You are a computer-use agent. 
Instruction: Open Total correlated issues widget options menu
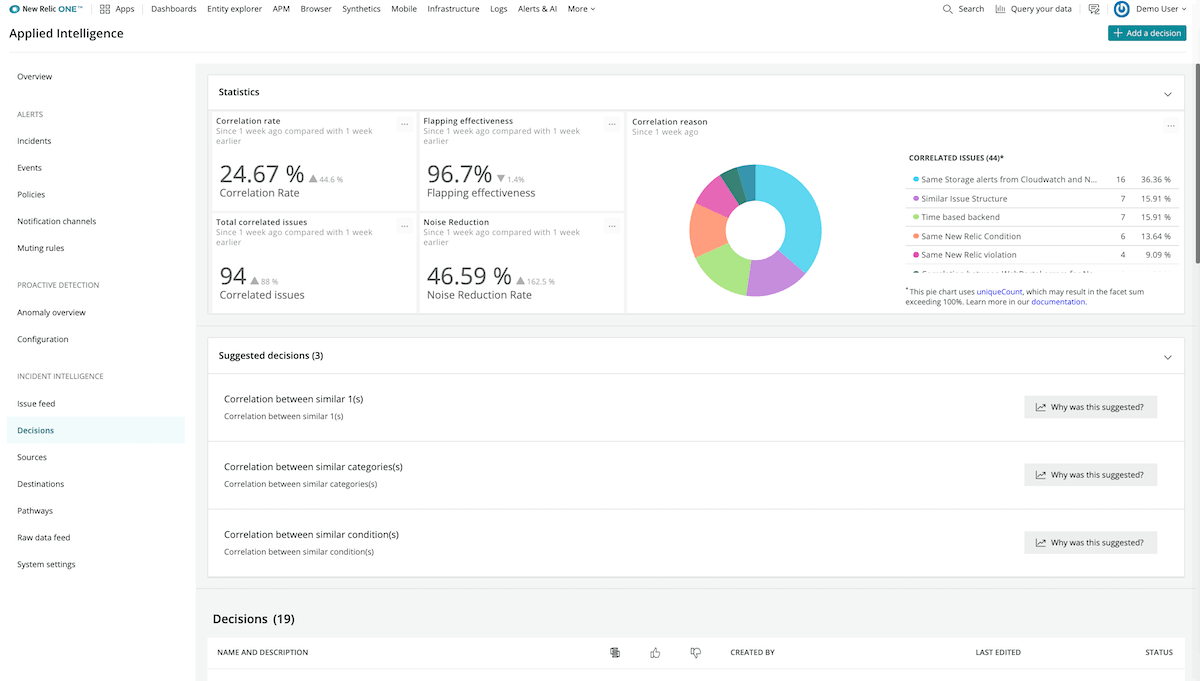pos(404,226)
